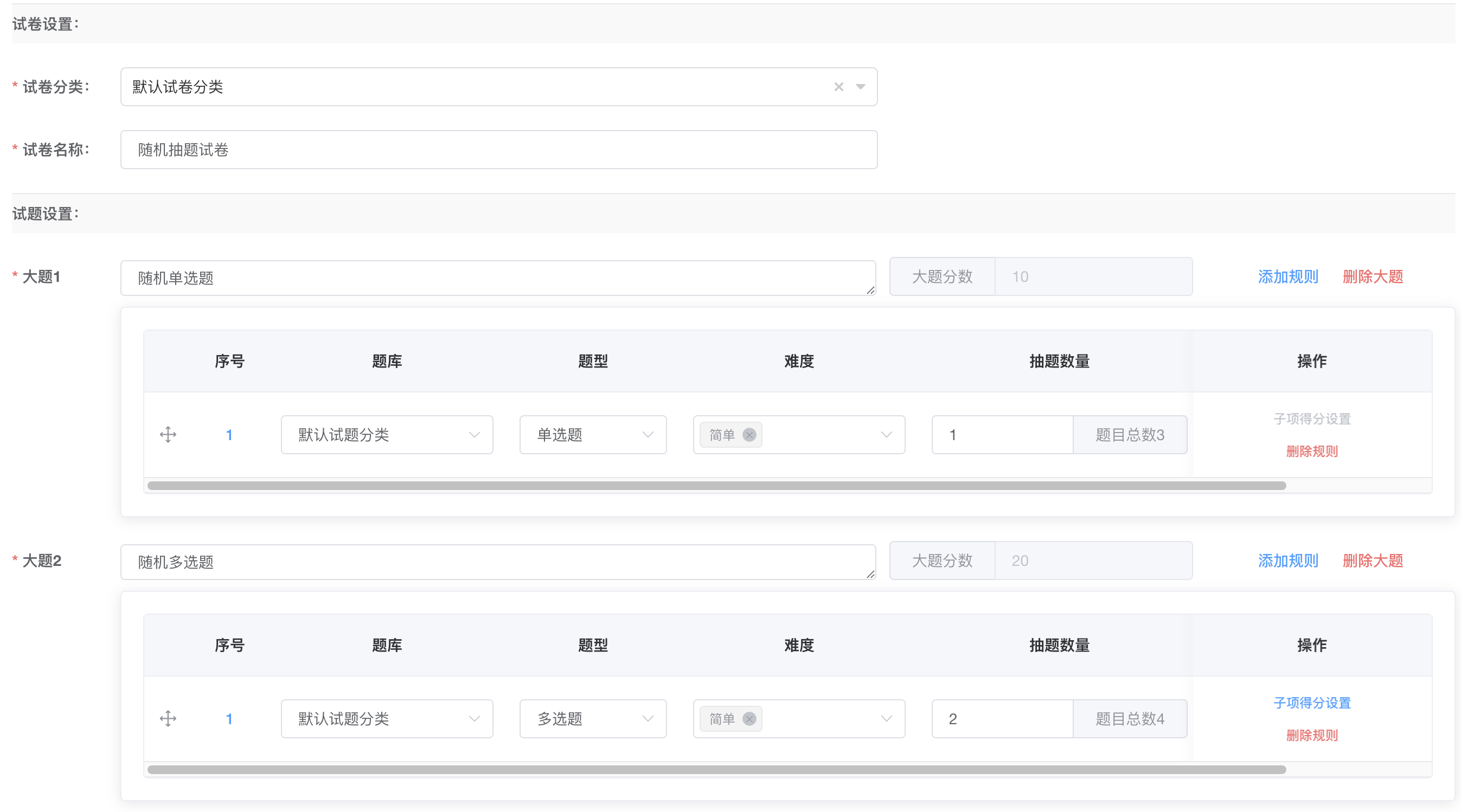Screen dimensions: 1461x812
Task: Click the drag handle of the 多选题 rule row
Action: pos(168,718)
